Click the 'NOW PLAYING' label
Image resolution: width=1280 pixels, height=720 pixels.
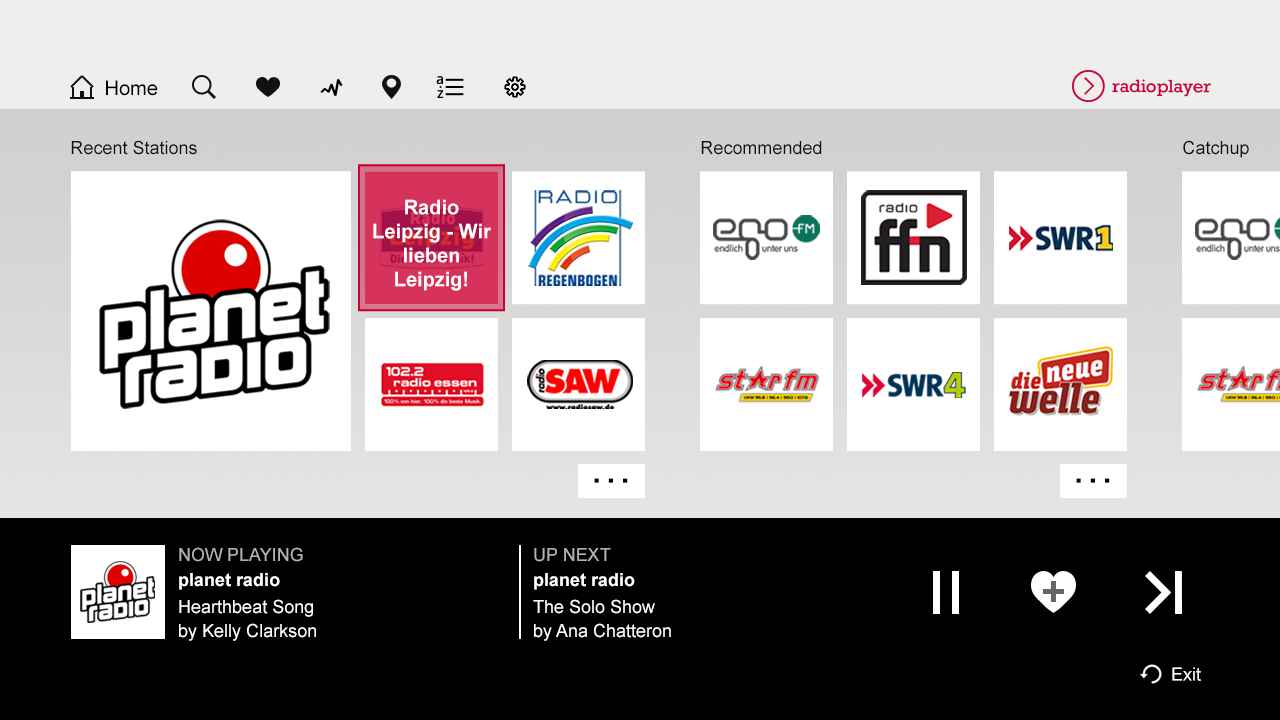point(241,555)
